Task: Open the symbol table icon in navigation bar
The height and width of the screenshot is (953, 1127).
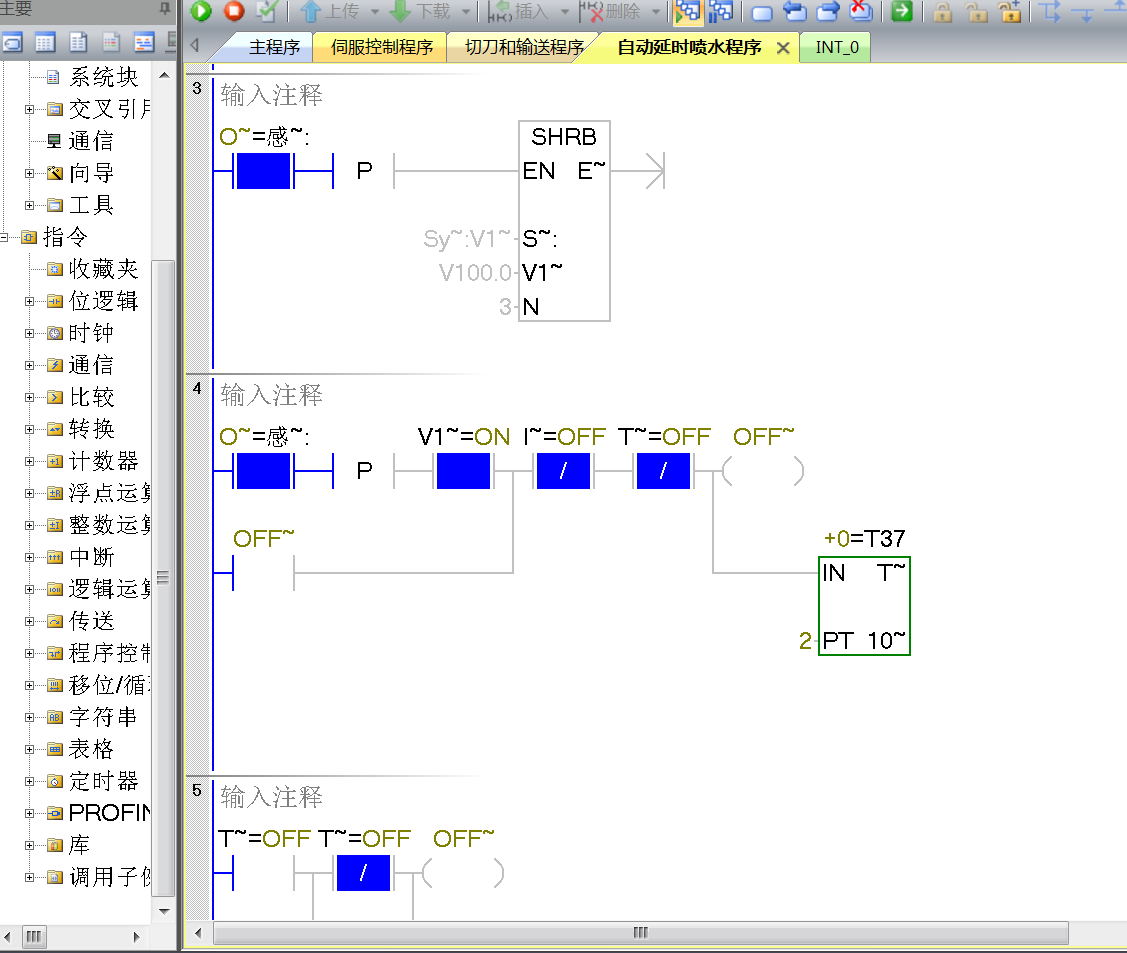Action: coord(45,43)
